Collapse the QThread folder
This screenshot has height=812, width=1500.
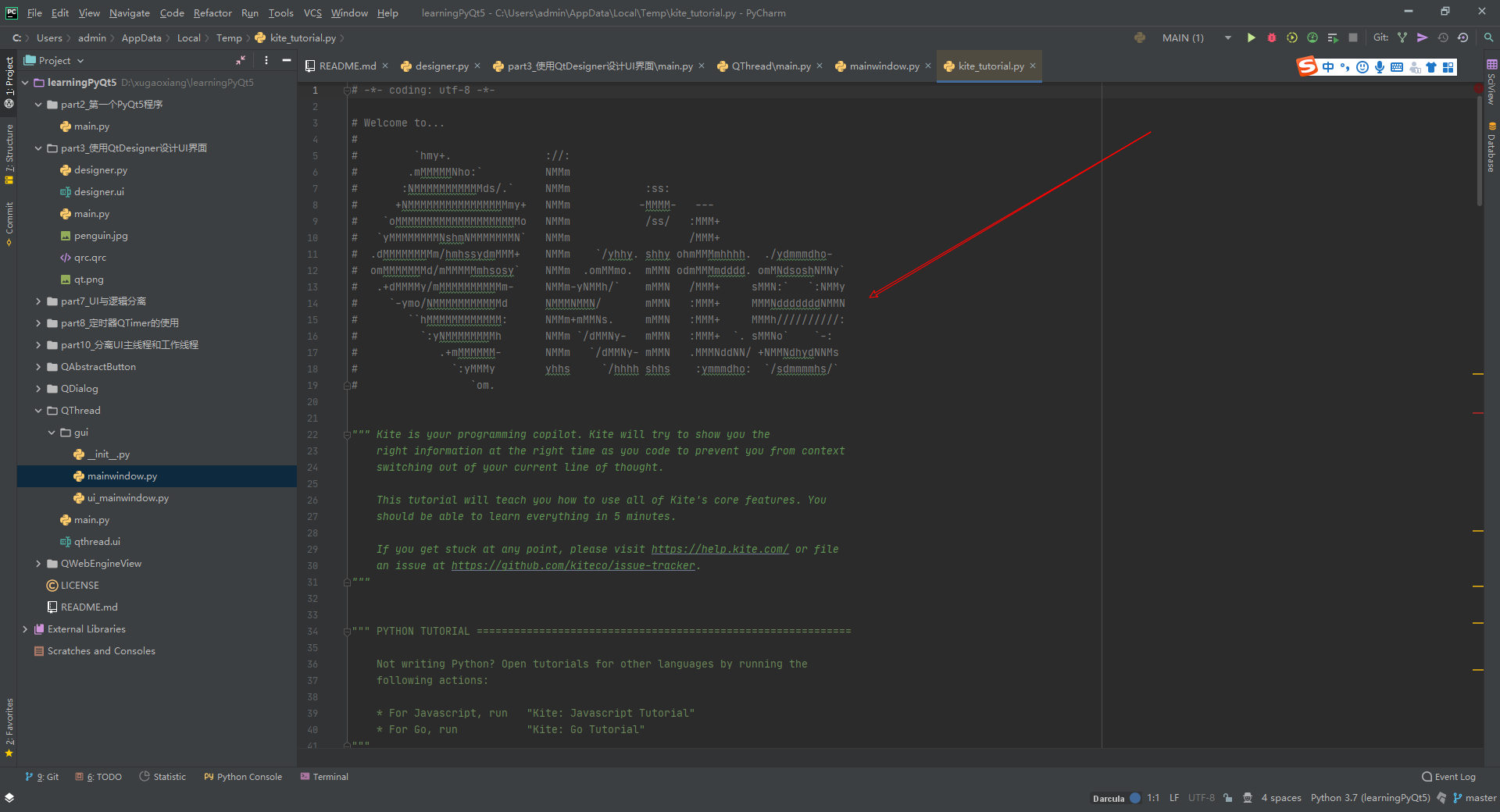38,410
